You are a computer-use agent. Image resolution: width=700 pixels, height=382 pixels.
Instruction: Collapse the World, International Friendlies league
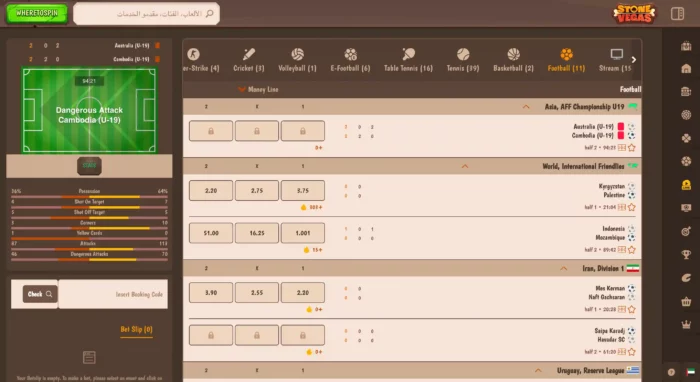[465, 166]
